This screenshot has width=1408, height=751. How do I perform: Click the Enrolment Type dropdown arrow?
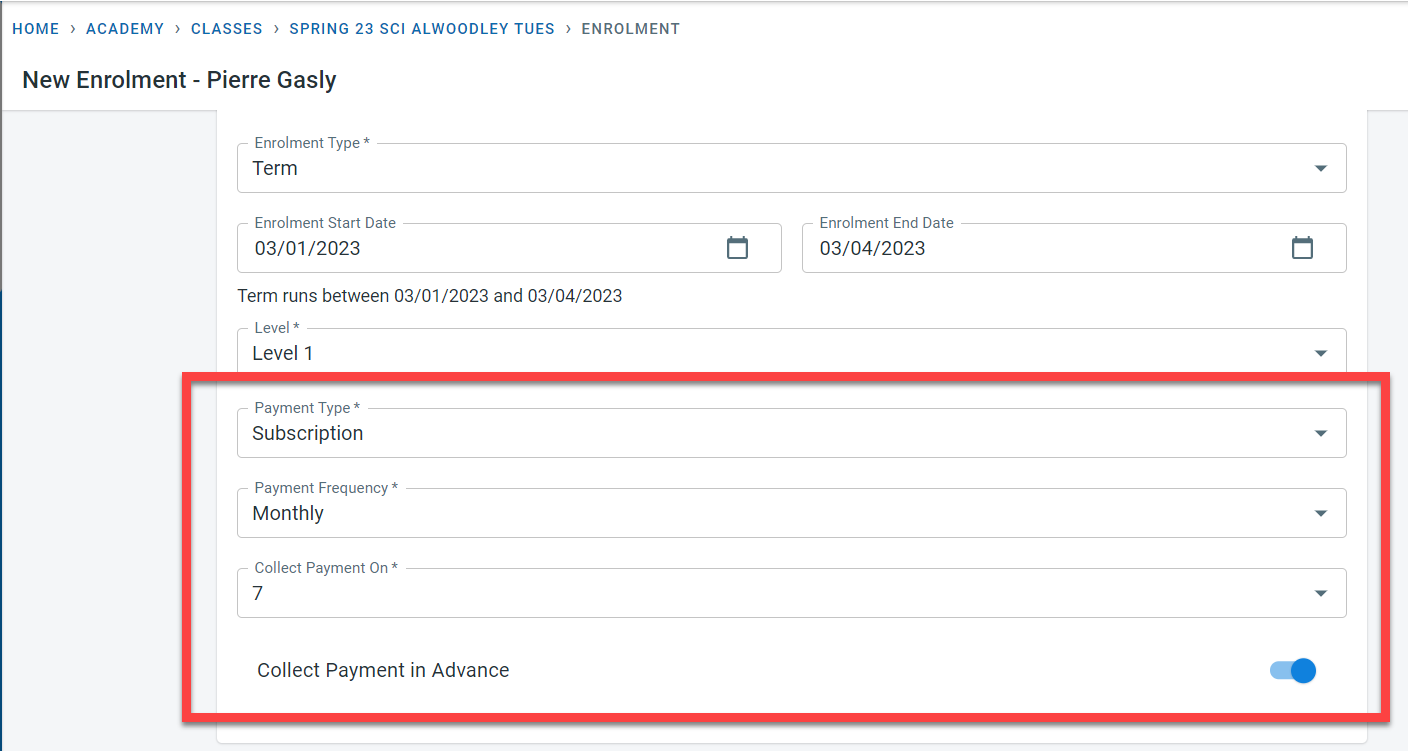click(x=1321, y=169)
